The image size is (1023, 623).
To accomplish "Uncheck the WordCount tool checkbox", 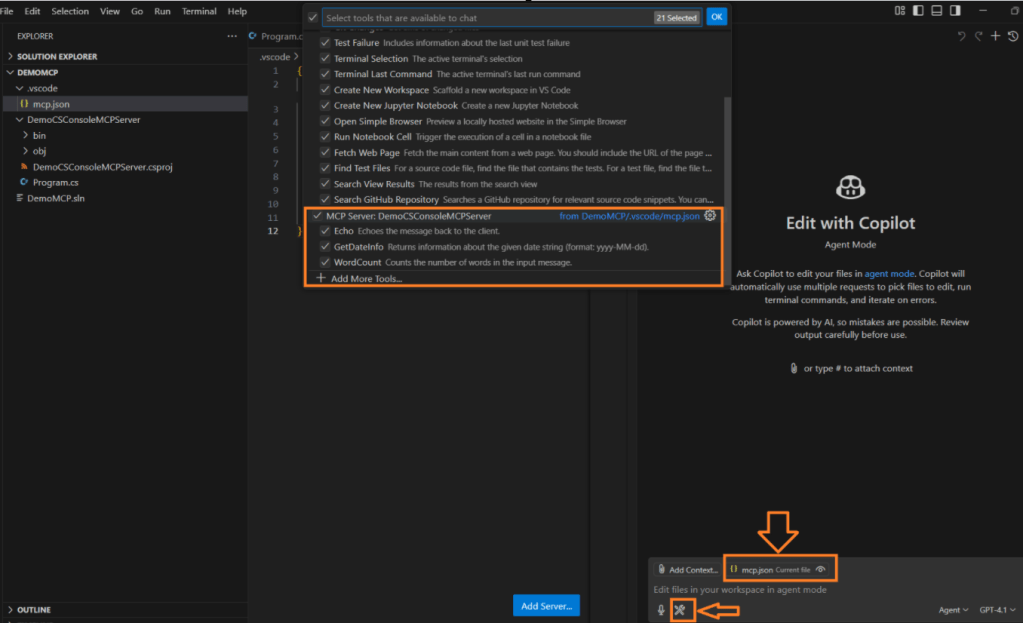I will point(324,262).
